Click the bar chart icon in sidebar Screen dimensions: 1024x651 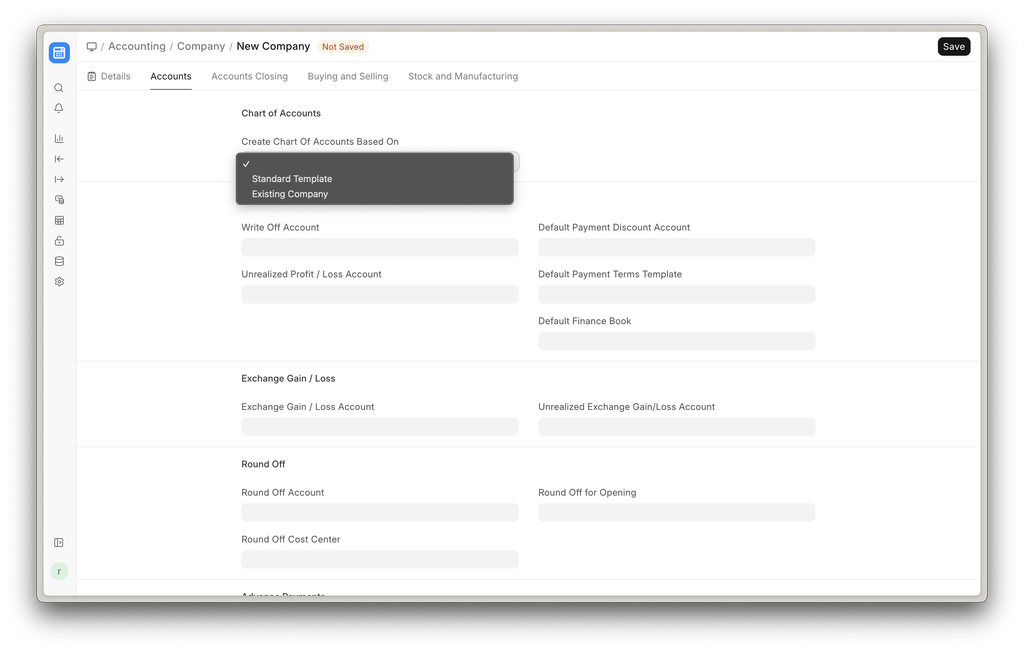[59, 139]
